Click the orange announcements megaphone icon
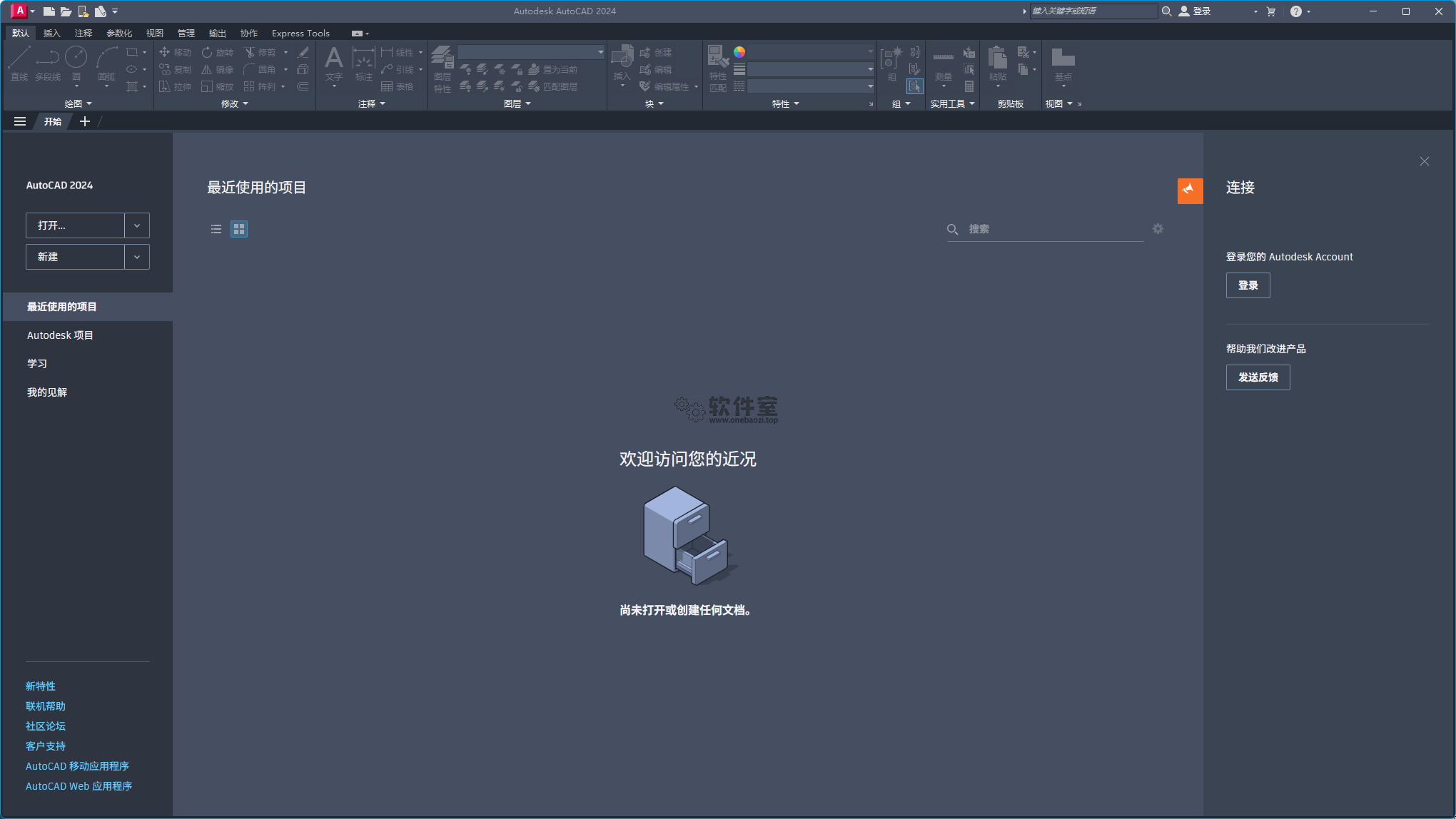Image resolution: width=1456 pixels, height=819 pixels. point(1190,190)
